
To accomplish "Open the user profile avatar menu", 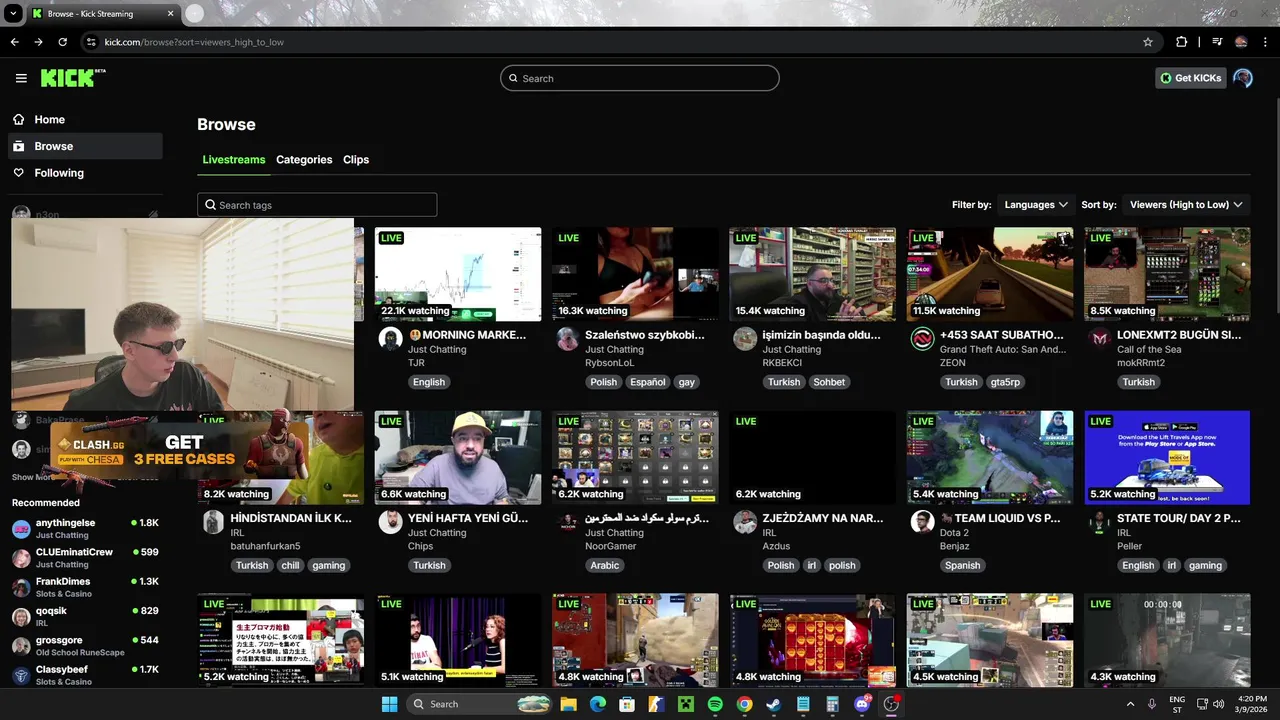I will [x=1243, y=78].
